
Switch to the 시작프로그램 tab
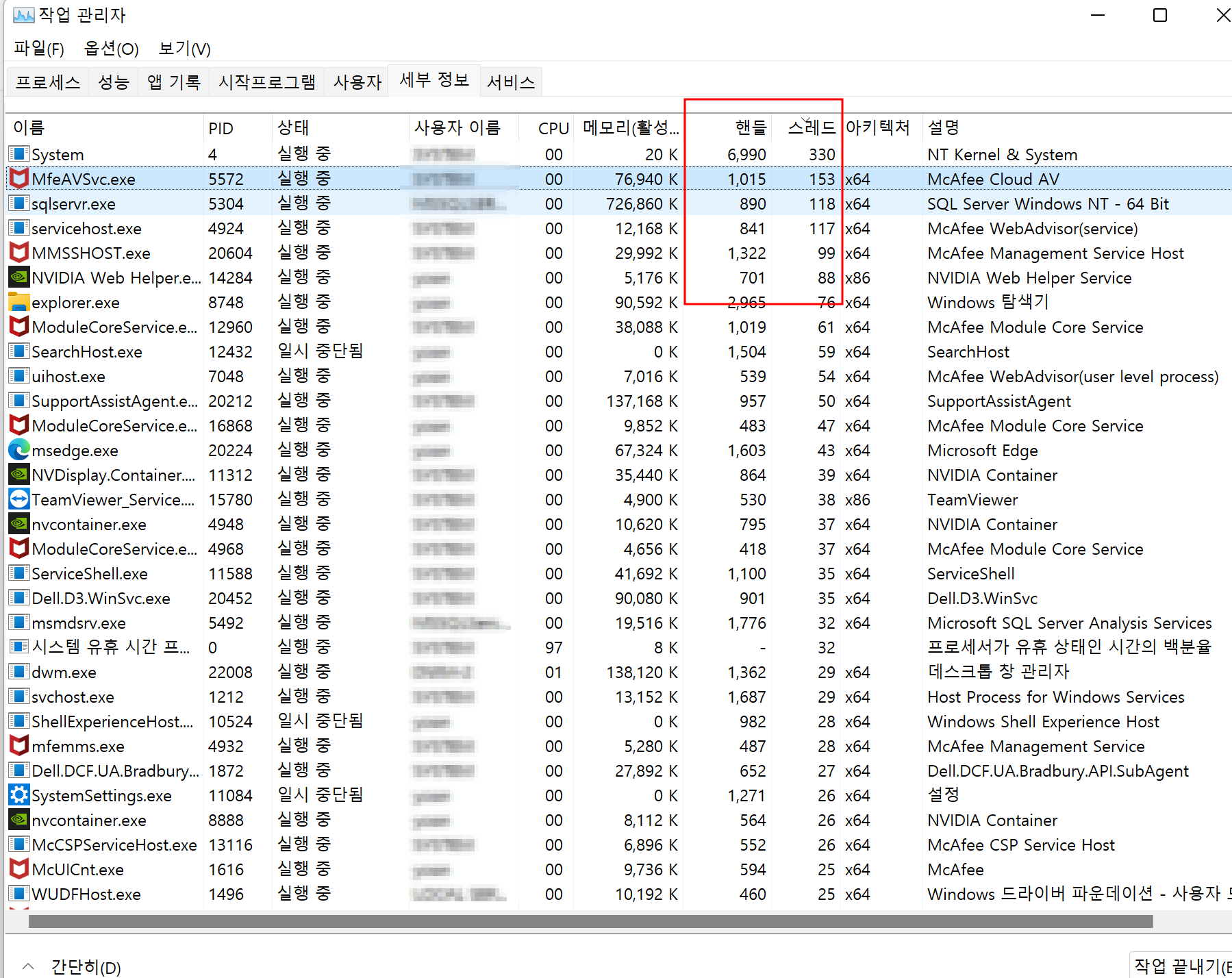267,82
